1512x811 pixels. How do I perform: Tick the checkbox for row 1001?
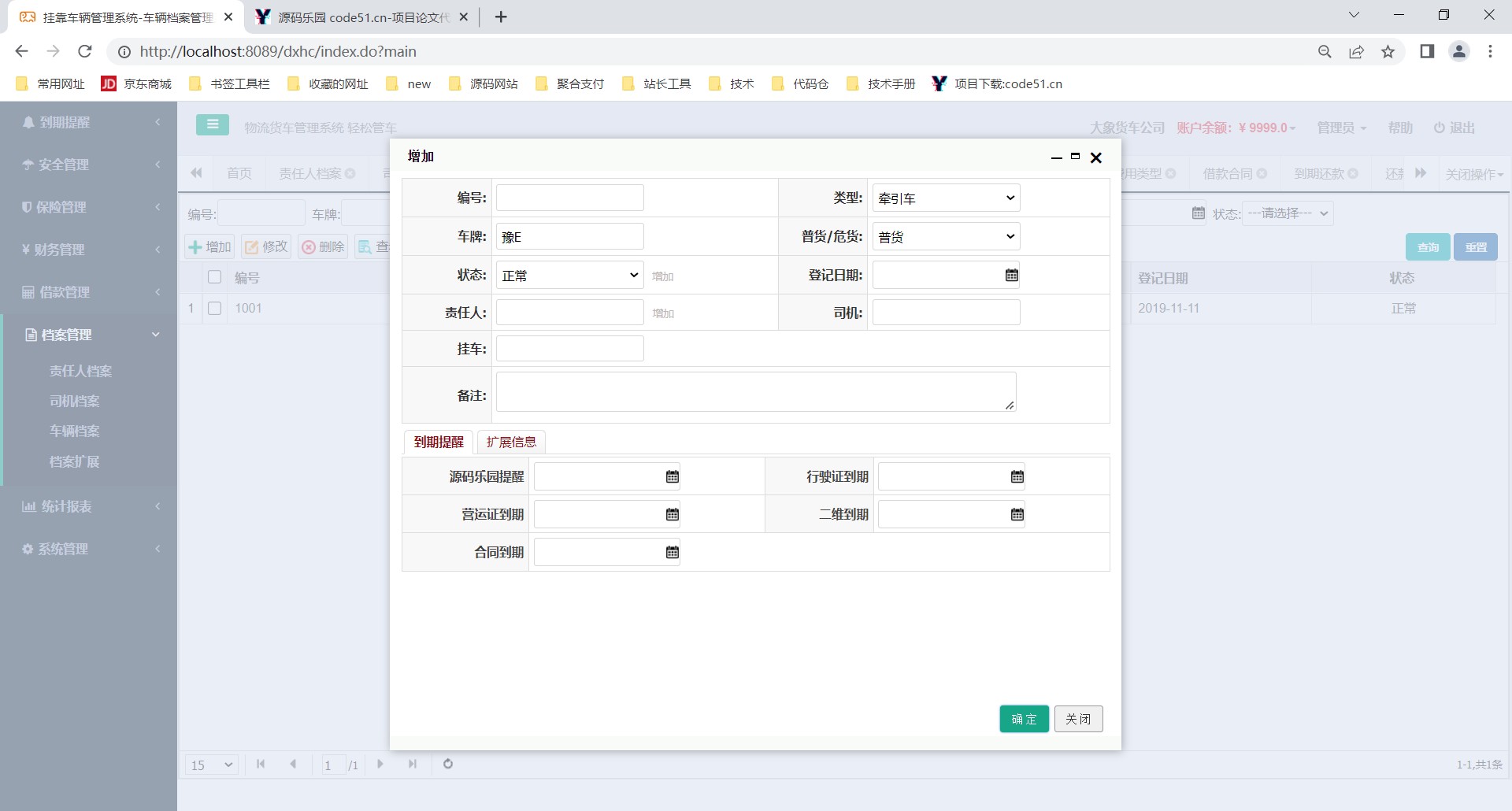[214, 308]
